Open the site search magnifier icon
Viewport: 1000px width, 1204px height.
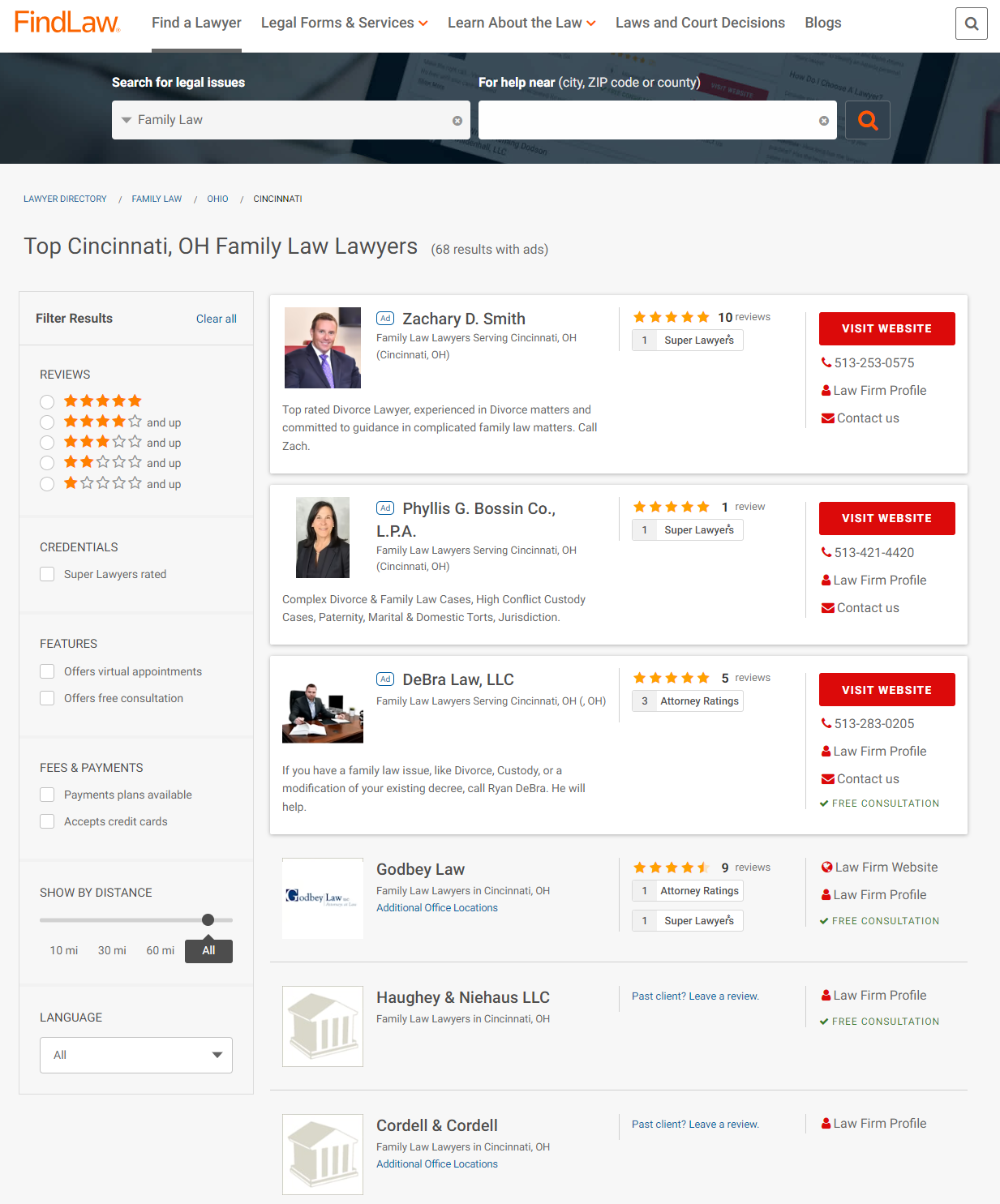[971, 24]
